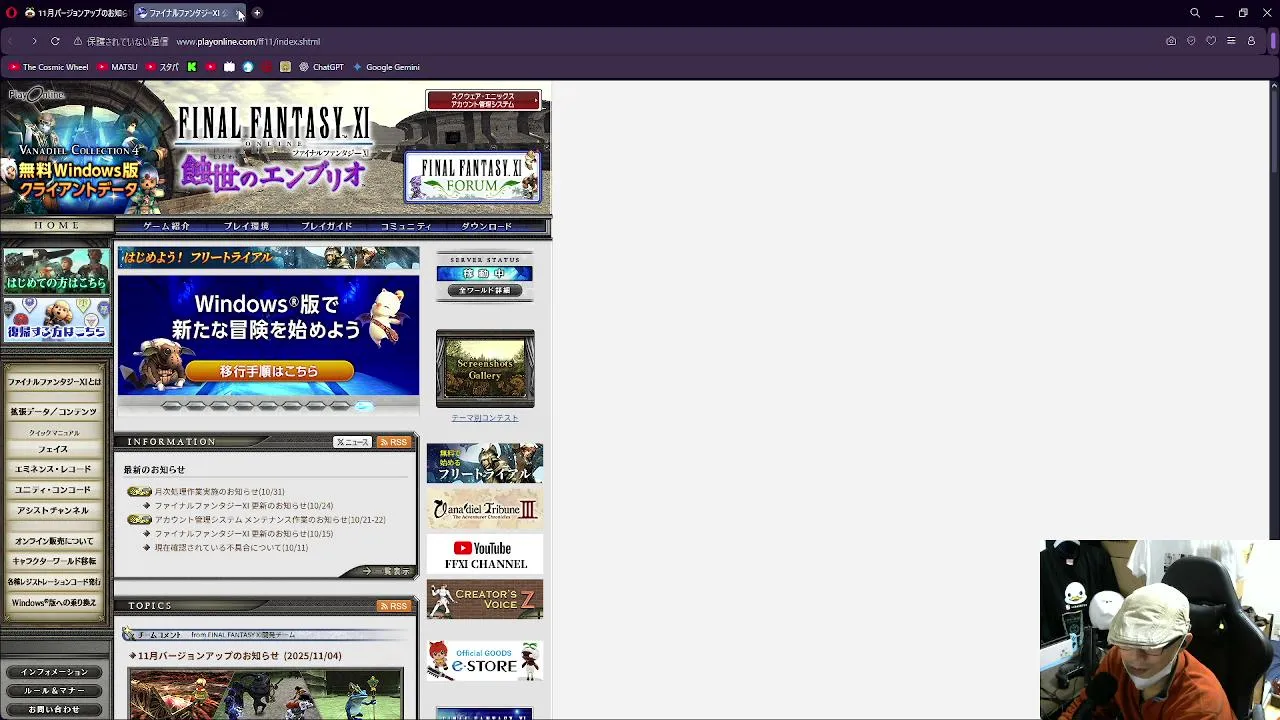Open the Topics RSS feed icon
This screenshot has height=720, width=1280.
pos(393,606)
